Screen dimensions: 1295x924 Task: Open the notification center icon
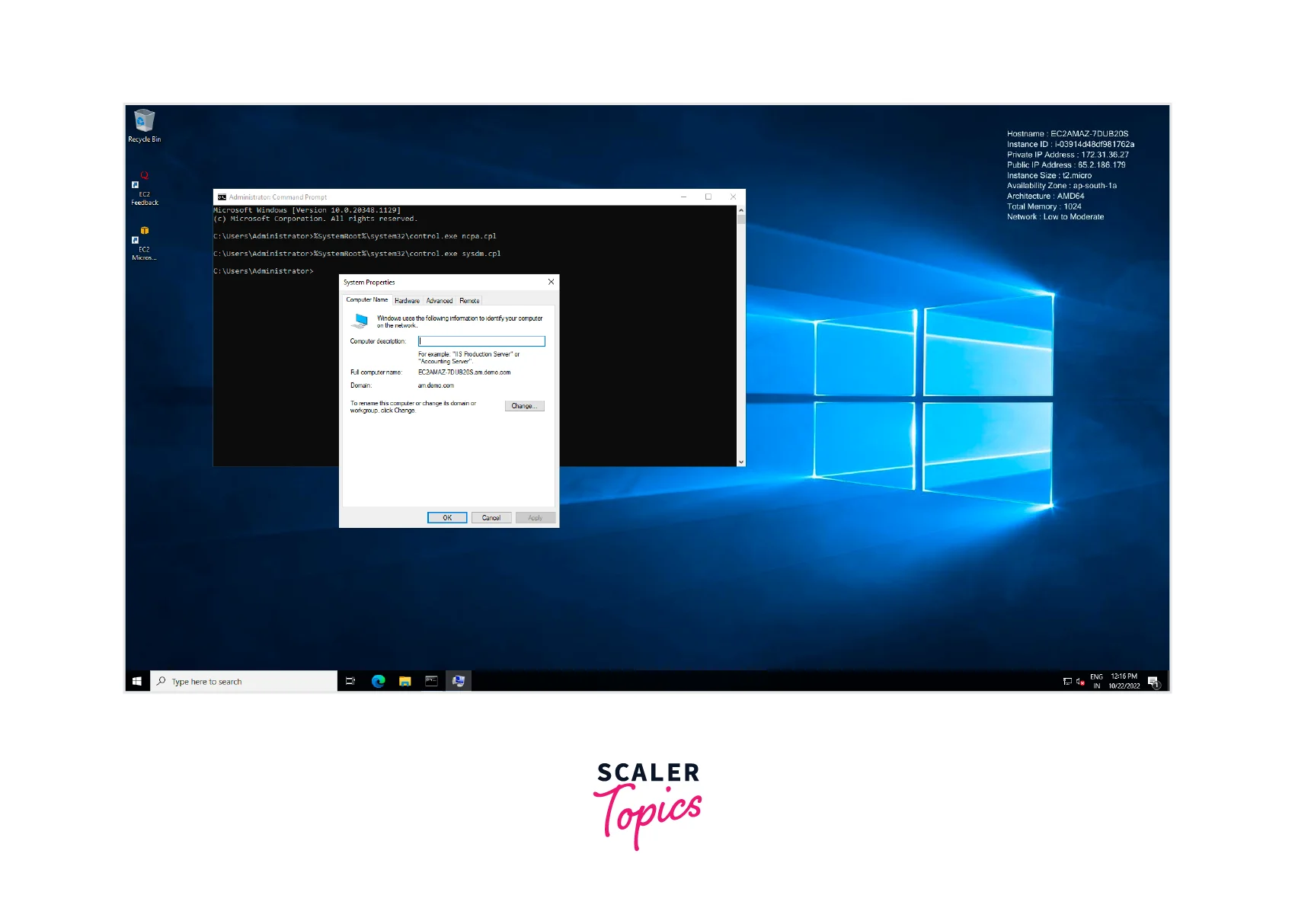1153,681
